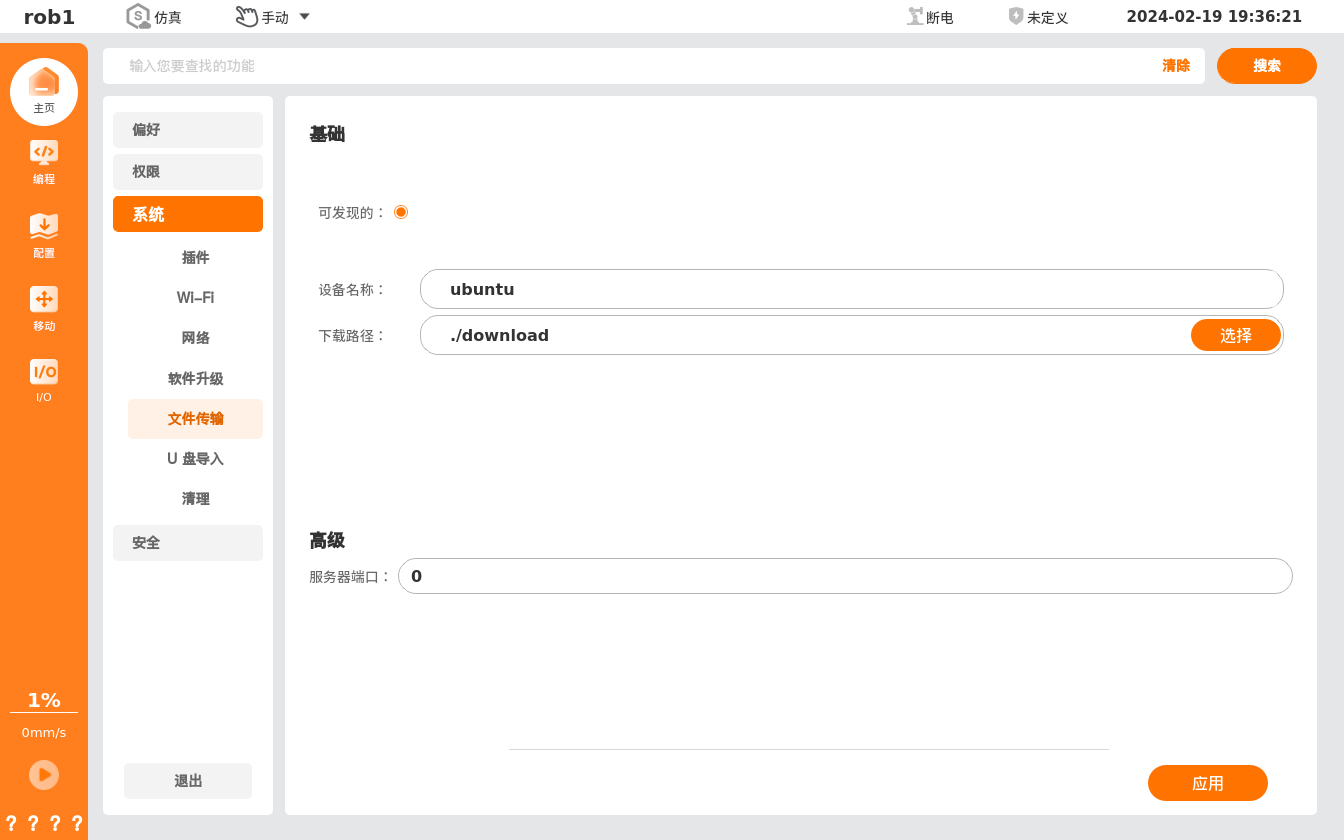Click the 退出 exit button
The image size is (1344, 840).
click(188, 781)
